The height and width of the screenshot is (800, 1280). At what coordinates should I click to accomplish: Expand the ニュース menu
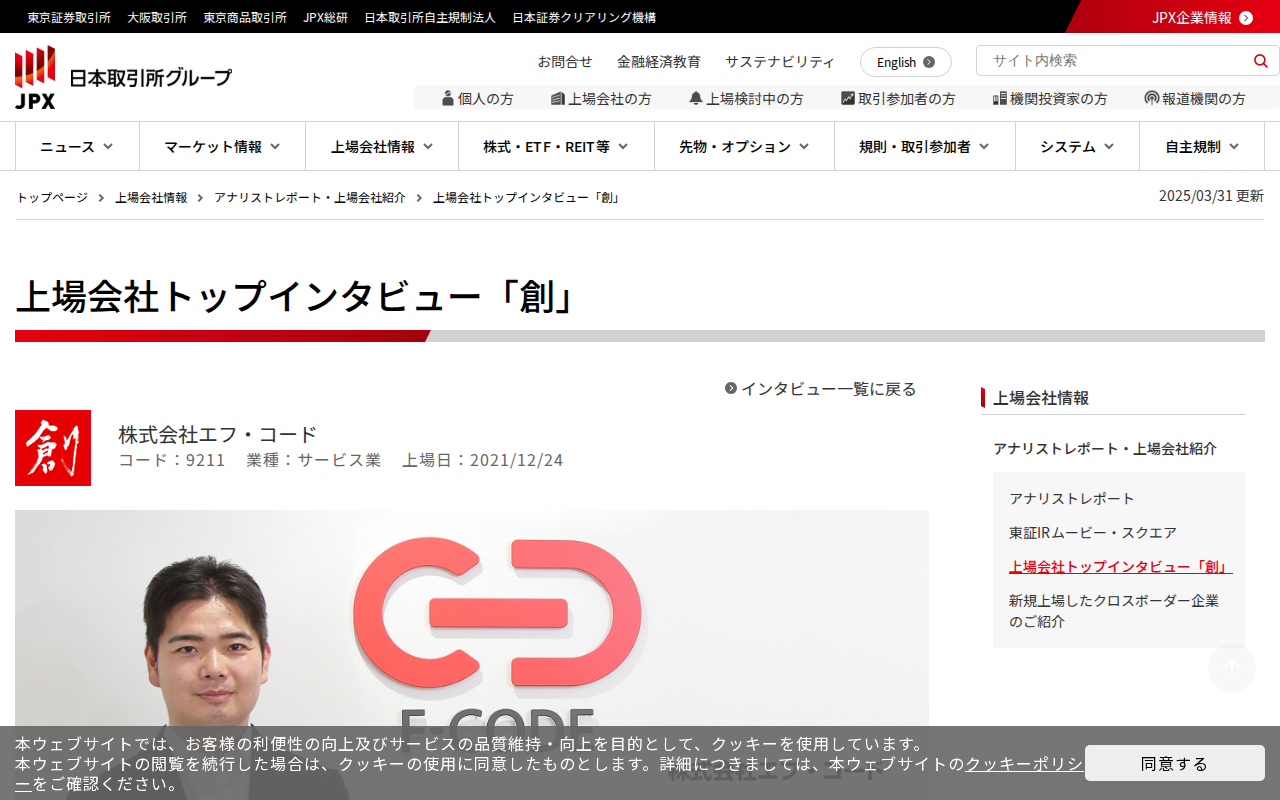click(x=77, y=146)
